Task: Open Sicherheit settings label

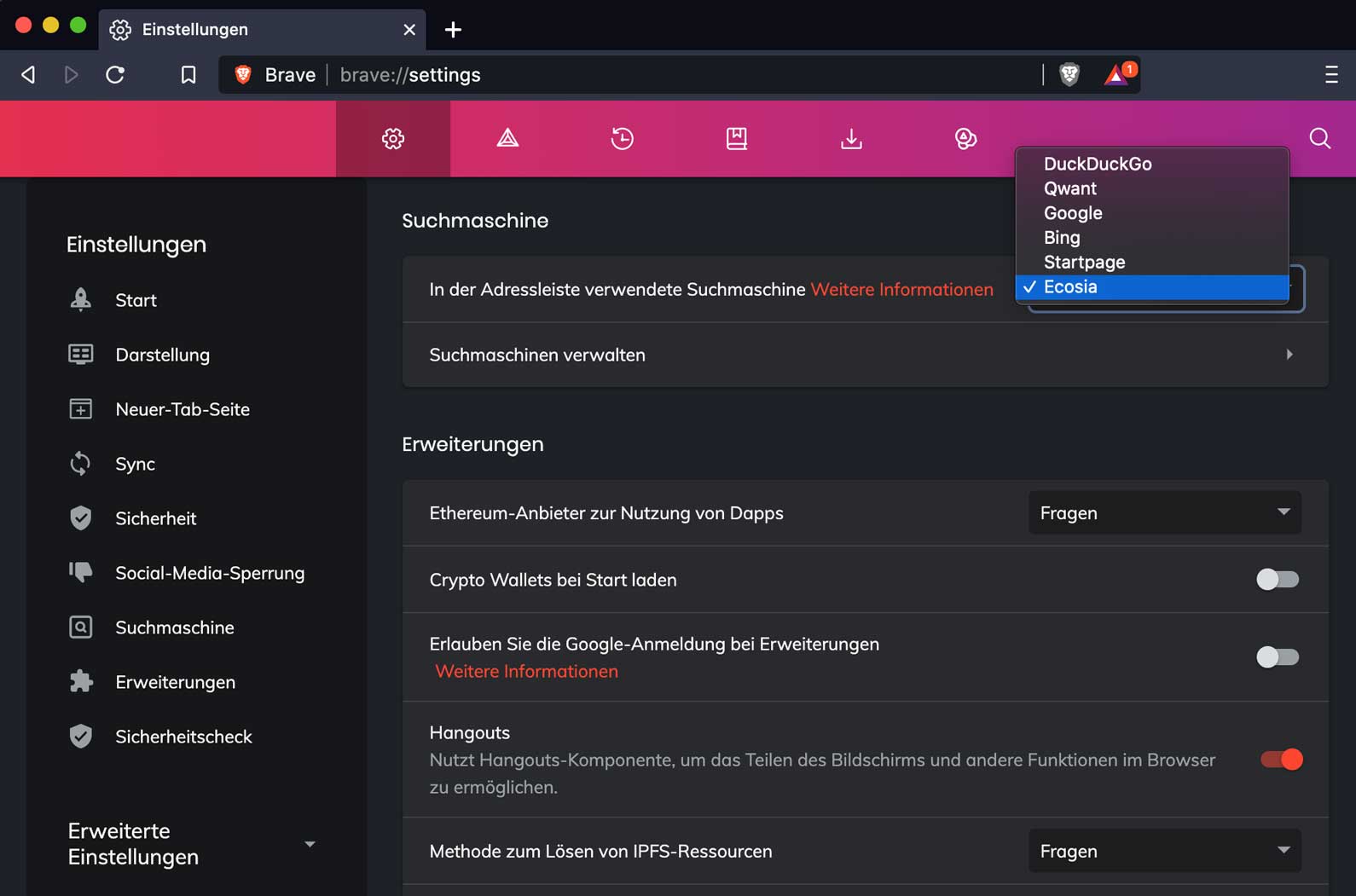Action: click(155, 518)
